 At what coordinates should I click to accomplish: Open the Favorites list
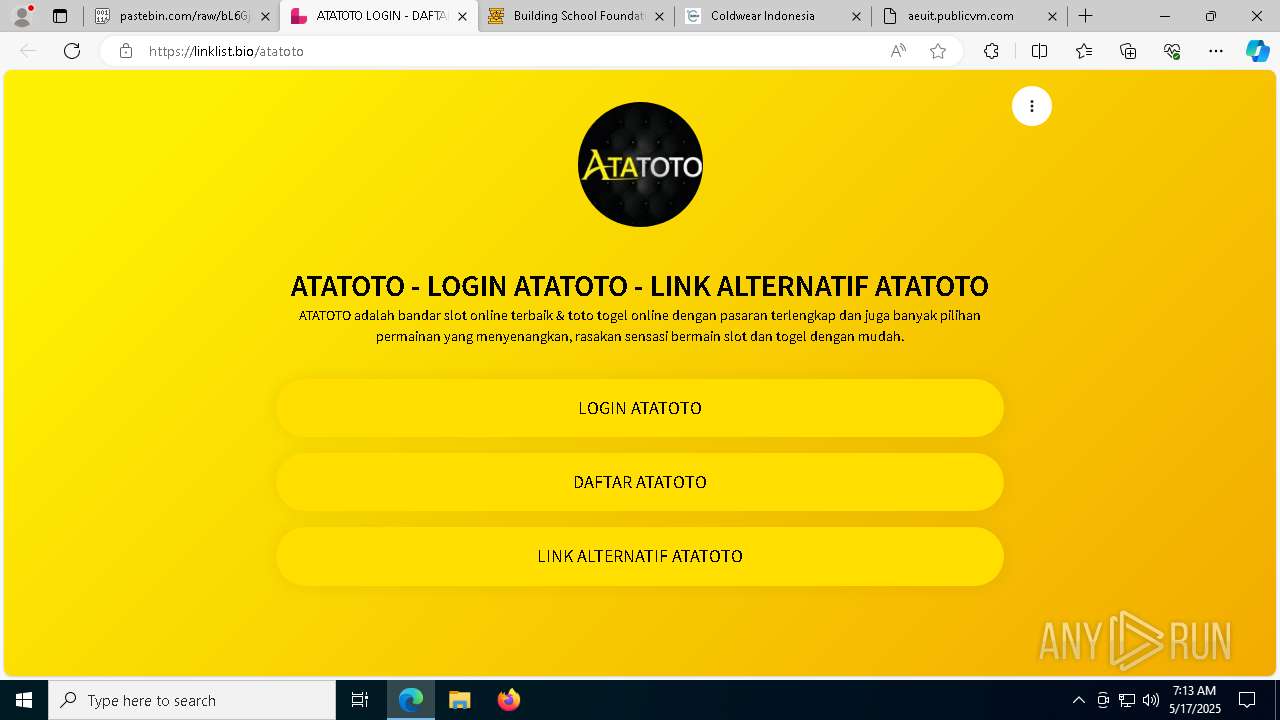(x=1084, y=51)
